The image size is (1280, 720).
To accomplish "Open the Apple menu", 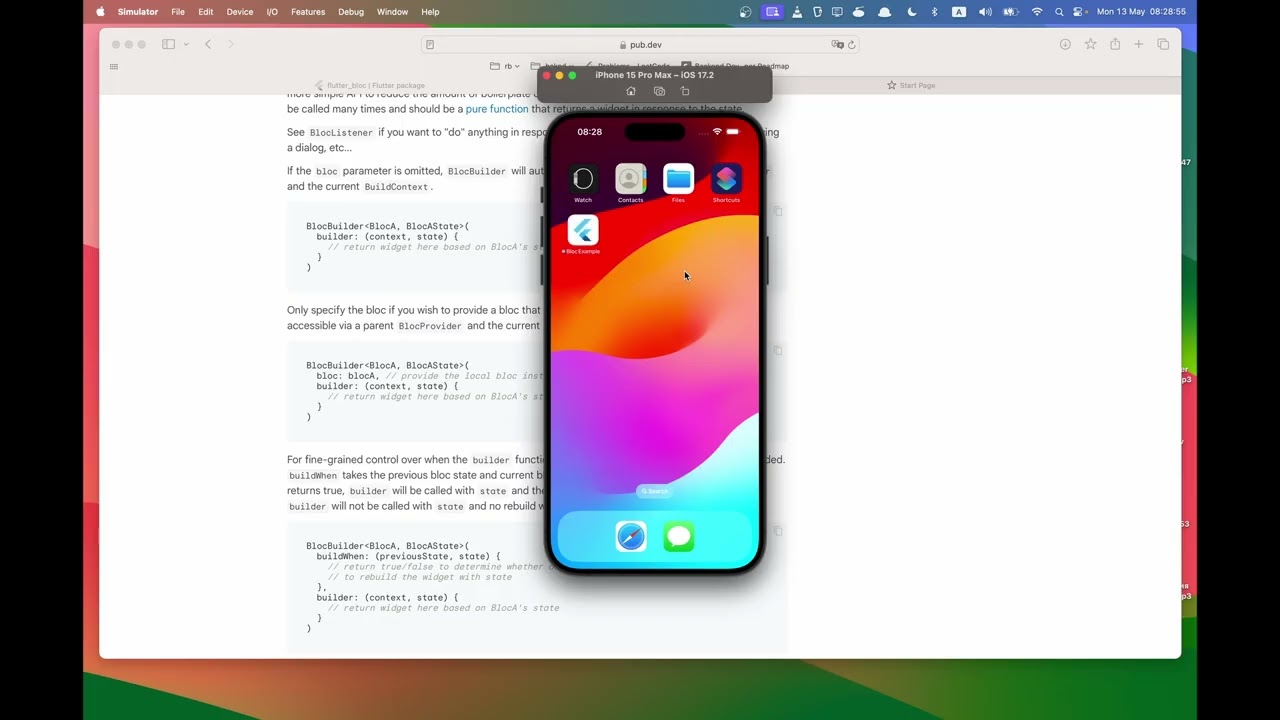I will 100,12.
